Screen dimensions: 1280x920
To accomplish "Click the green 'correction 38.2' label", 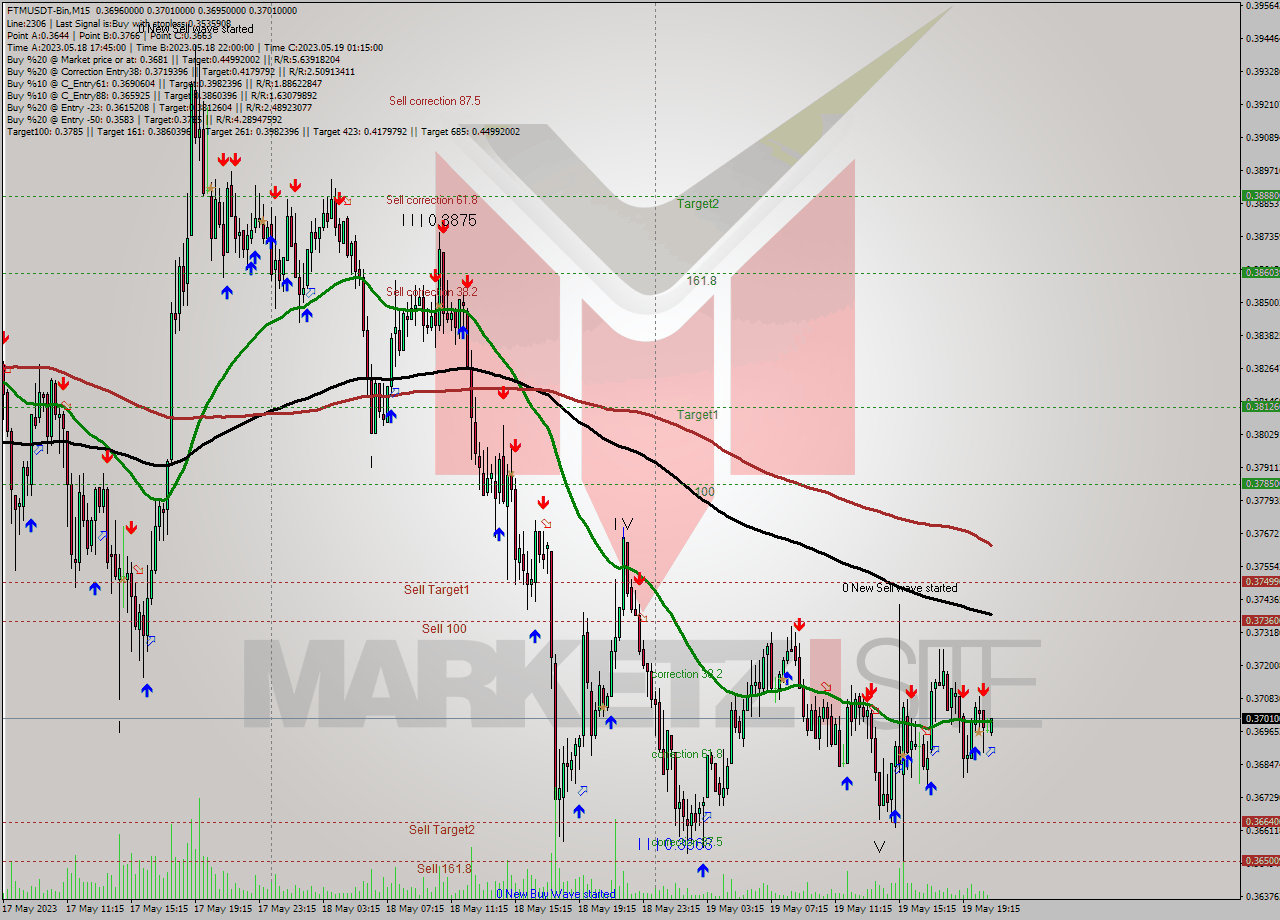I will click(687, 674).
